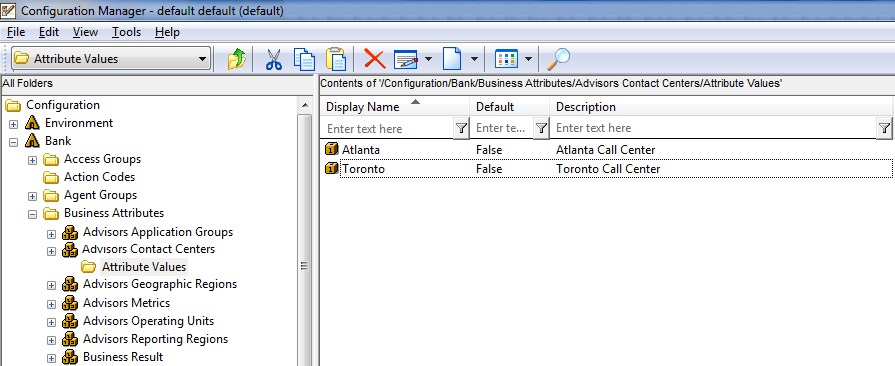Screen dimensions: 895x366
Task: Click the Views grid icon
Action: click(x=506, y=59)
